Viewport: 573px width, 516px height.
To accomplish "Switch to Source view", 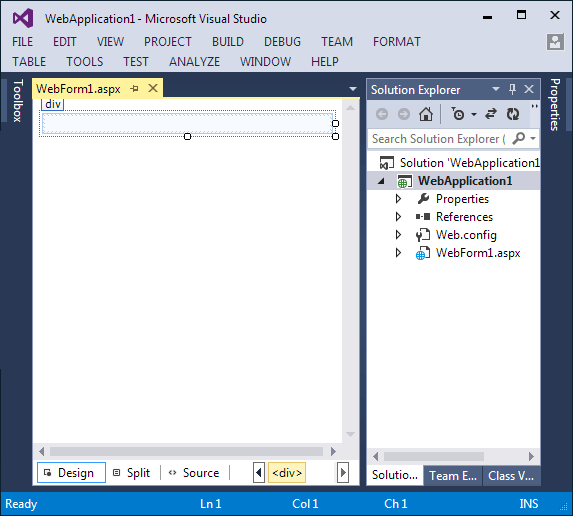I will 194,473.
